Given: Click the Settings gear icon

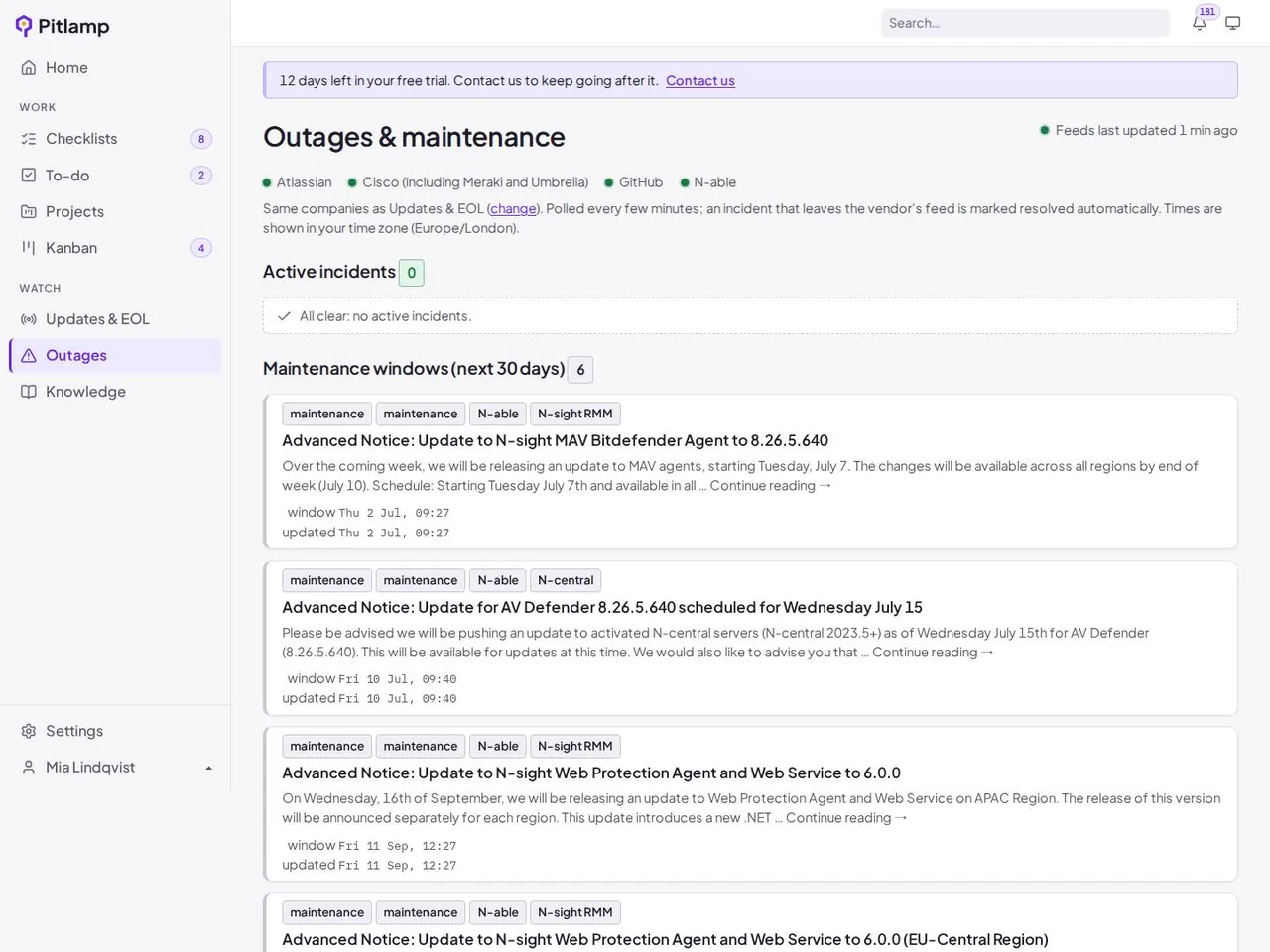Looking at the screenshot, I should (x=29, y=731).
